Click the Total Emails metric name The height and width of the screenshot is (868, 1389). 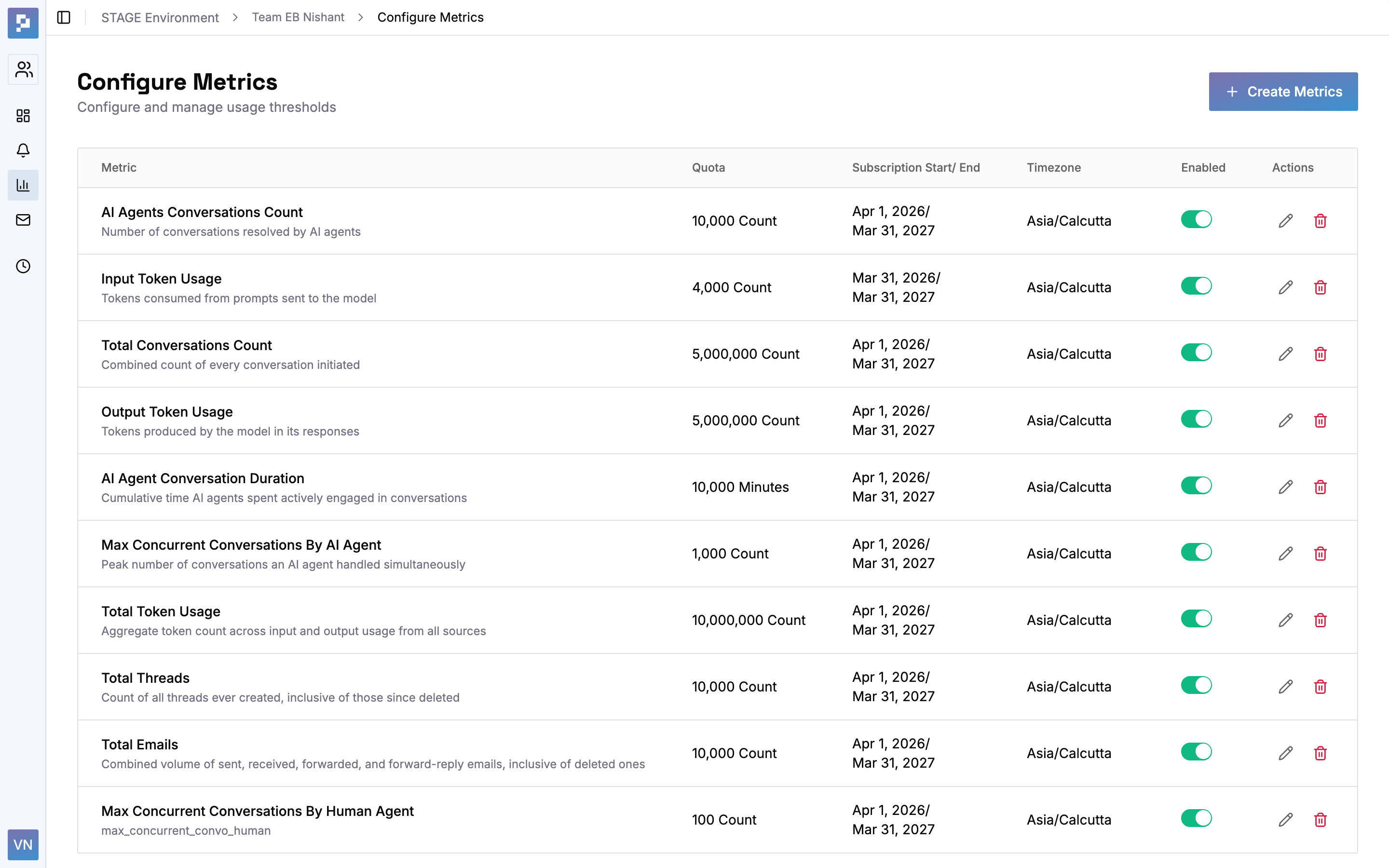[x=139, y=745]
